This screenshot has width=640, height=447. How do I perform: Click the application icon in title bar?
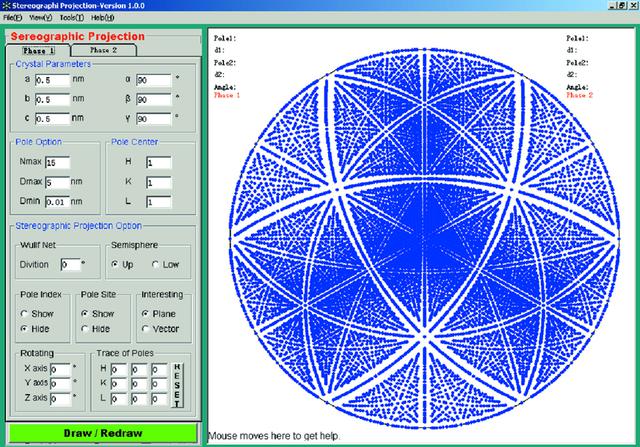(x=6, y=6)
